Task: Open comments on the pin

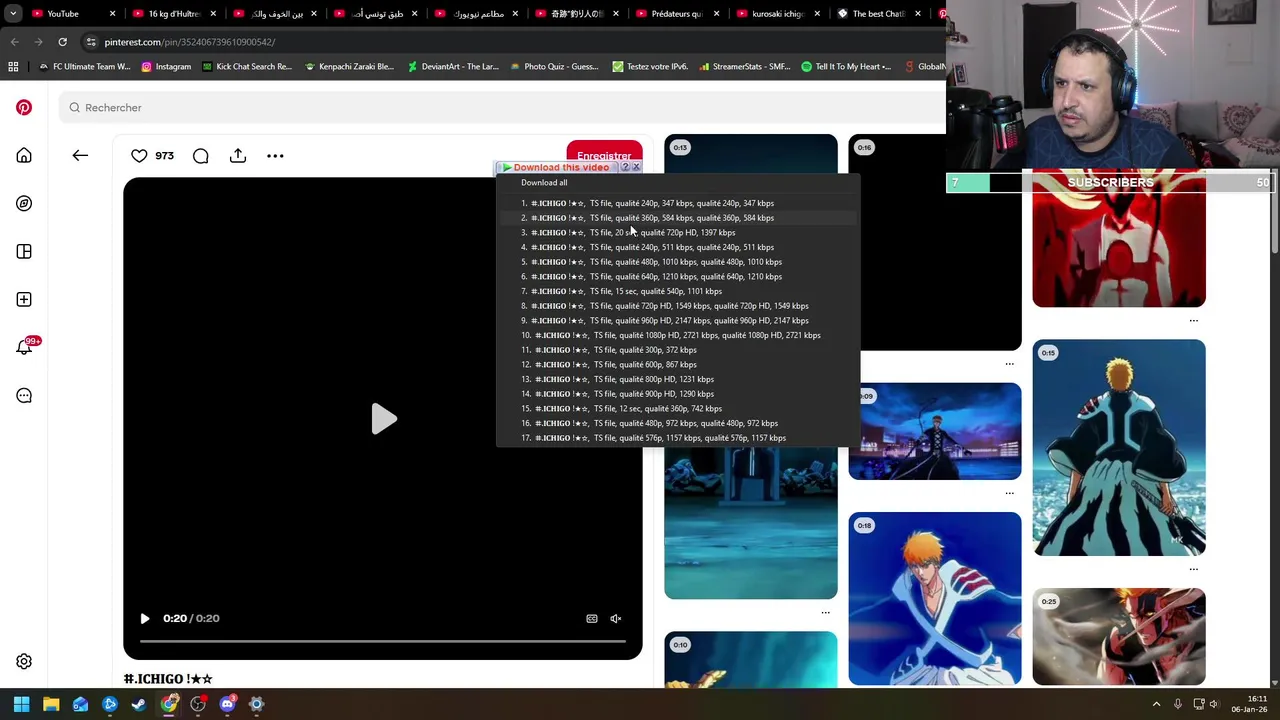Action: pyautogui.click(x=200, y=155)
